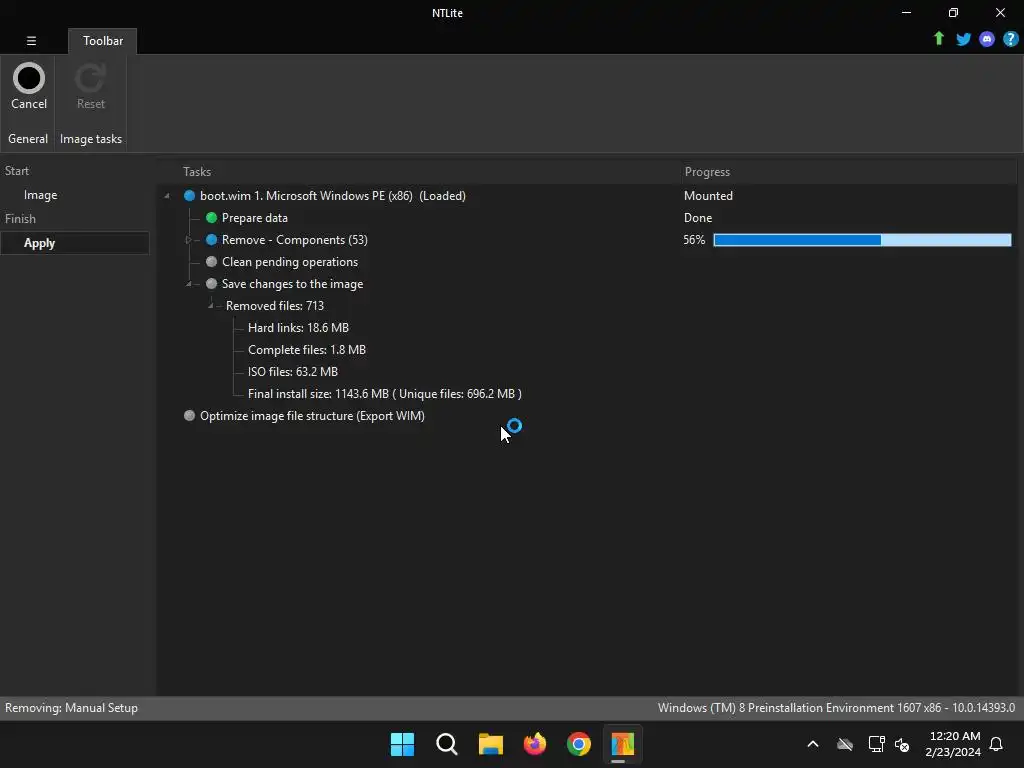
Task: Collapse Removed files: 713 node
Action: point(210,306)
